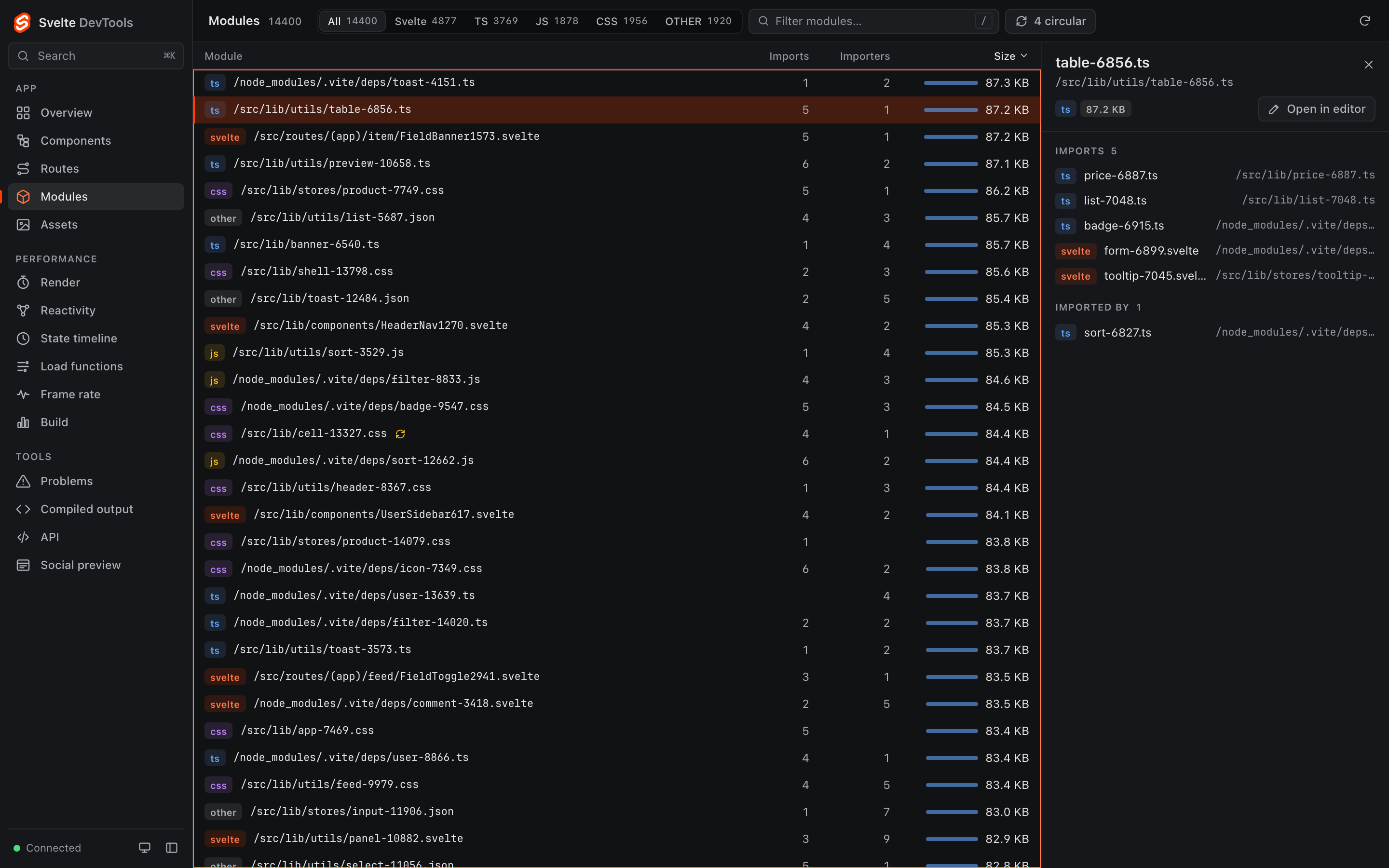Open the Load functions panel
Screen dimensions: 1389x868
96,366
